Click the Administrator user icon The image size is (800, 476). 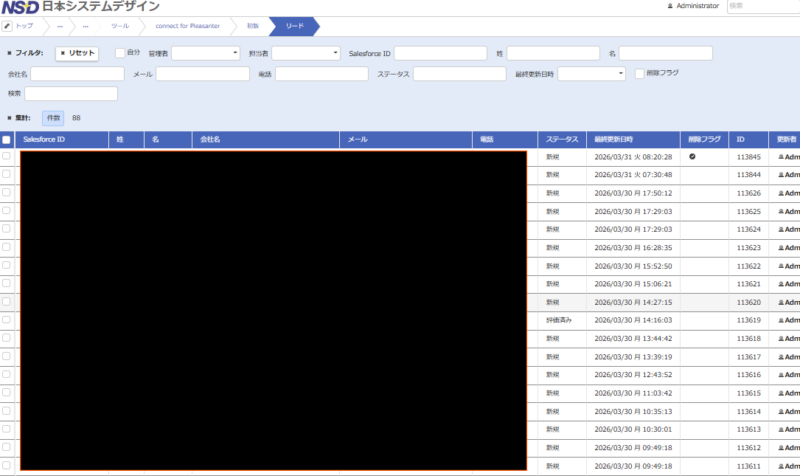(x=670, y=6)
